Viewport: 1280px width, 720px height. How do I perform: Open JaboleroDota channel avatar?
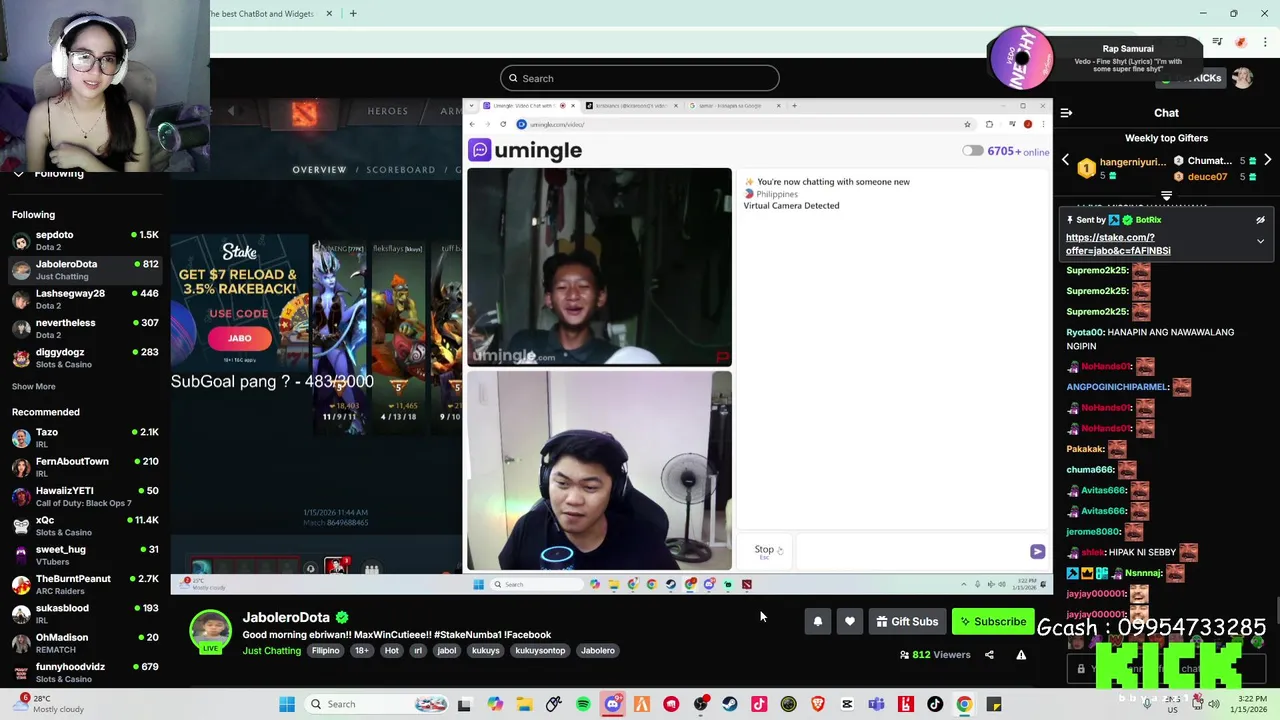coord(210,630)
